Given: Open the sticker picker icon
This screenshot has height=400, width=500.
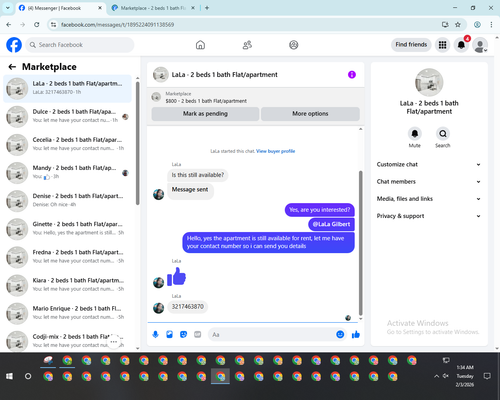Looking at the screenshot, I should click(x=184, y=334).
